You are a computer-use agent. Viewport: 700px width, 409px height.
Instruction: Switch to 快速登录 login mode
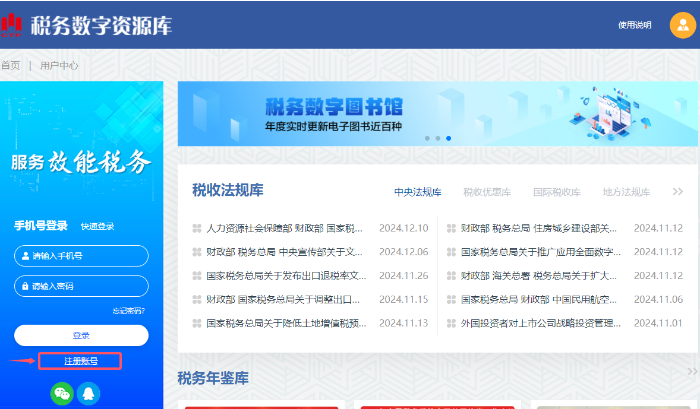coord(98,226)
